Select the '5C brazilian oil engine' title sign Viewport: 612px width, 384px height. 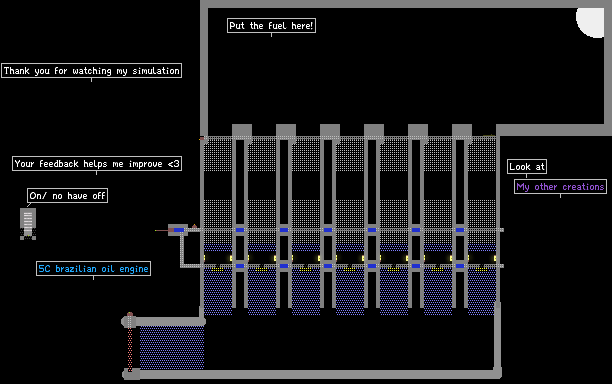pos(93,268)
